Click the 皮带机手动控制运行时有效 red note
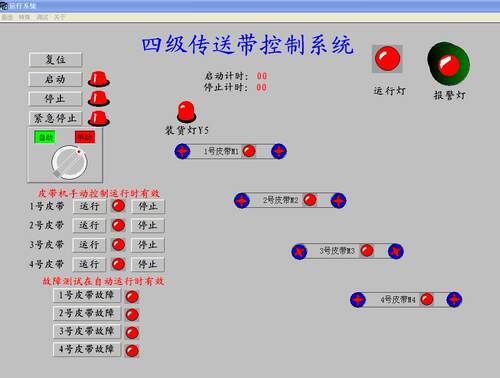The image size is (500, 378). point(98,193)
